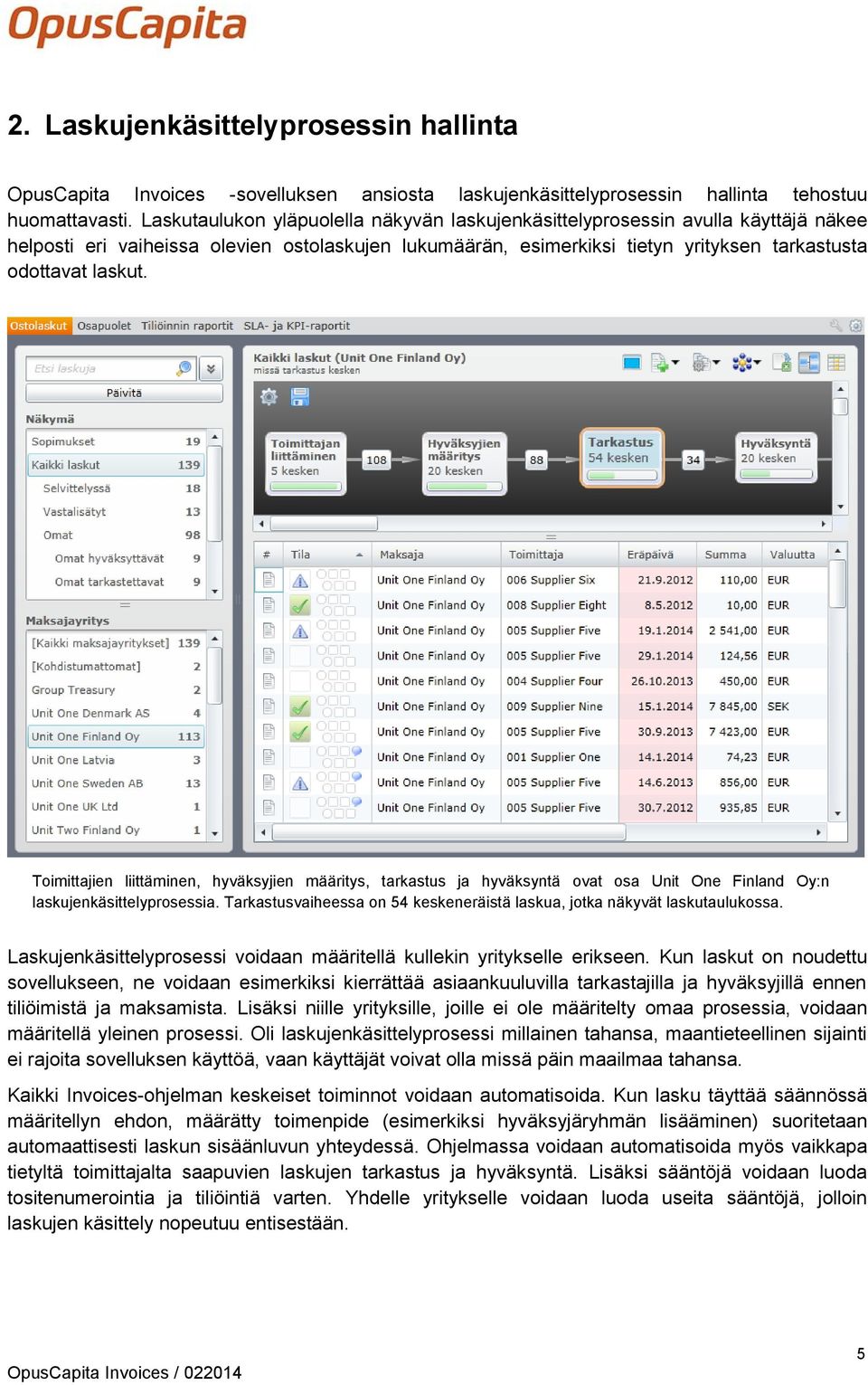Click the Excel export icon

coord(782,363)
